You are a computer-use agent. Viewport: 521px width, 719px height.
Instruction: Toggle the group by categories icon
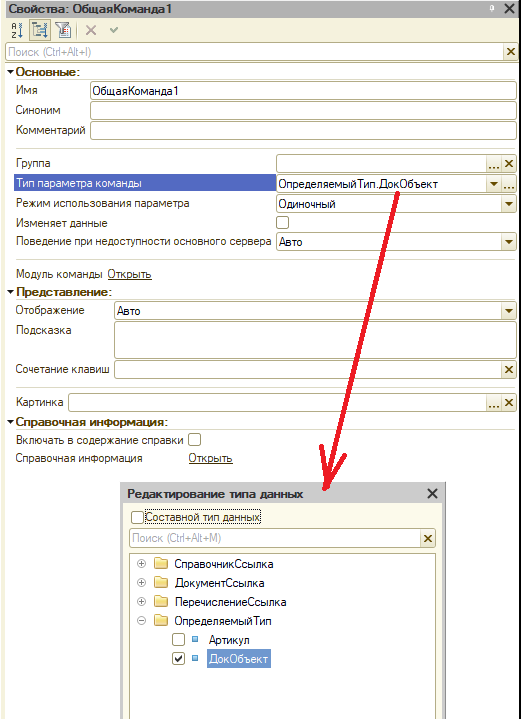tap(40, 31)
